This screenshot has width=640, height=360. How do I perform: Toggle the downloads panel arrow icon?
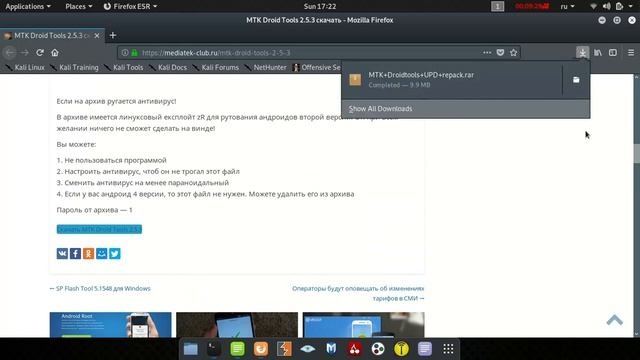(582, 53)
